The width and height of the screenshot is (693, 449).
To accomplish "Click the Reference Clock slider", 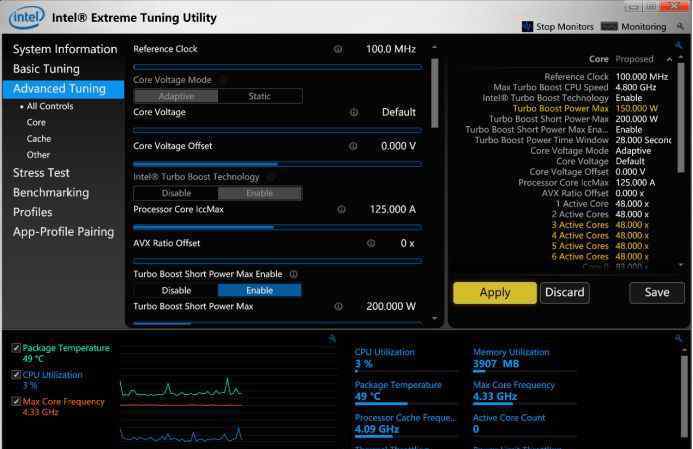I will click(278, 67).
